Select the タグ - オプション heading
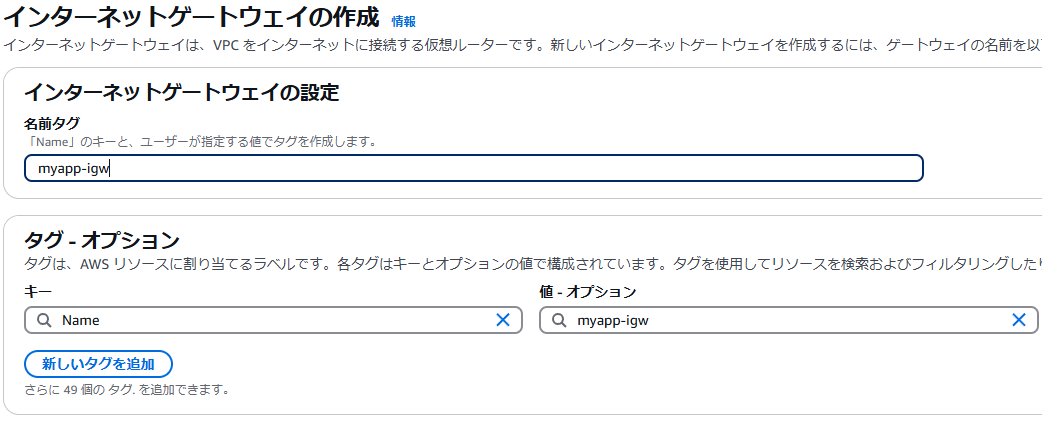1042x422 pixels. [102, 239]
